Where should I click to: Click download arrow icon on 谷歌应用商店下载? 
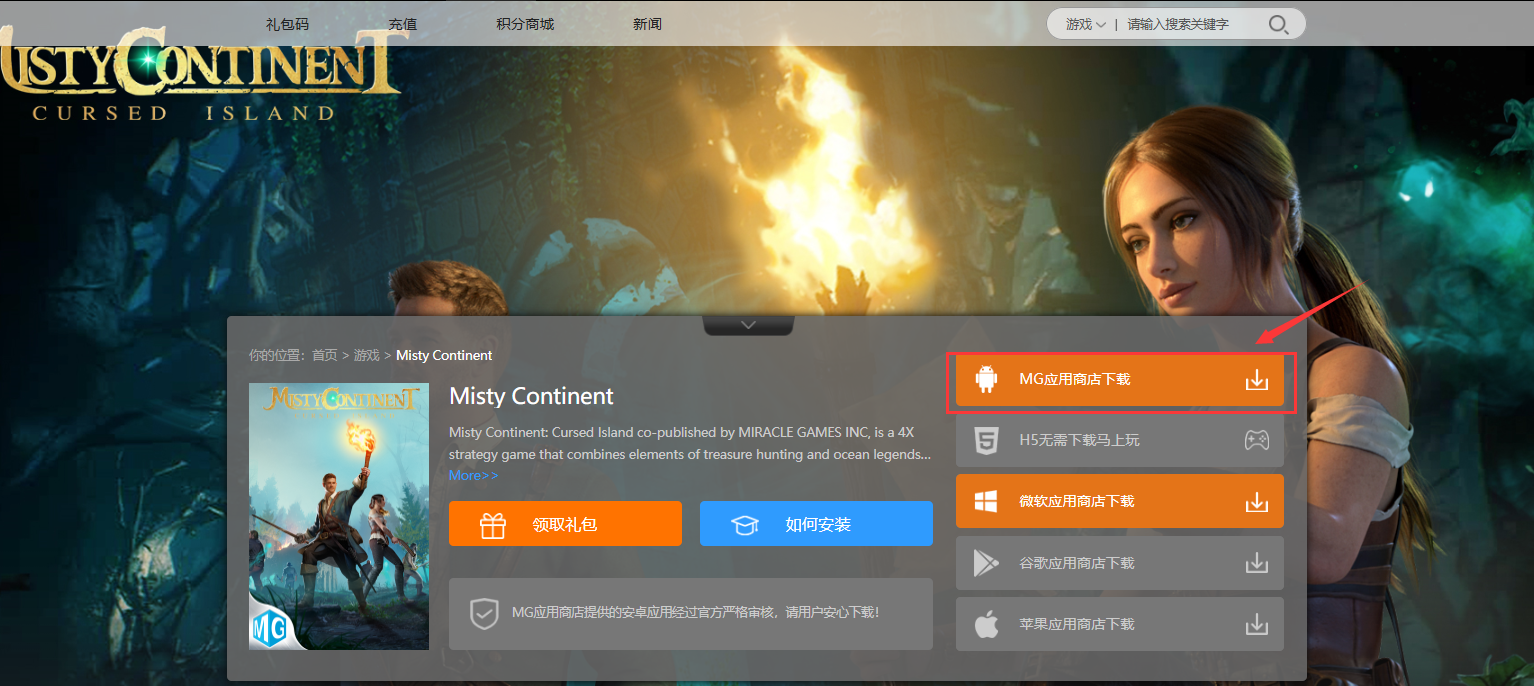point(1256,563)
